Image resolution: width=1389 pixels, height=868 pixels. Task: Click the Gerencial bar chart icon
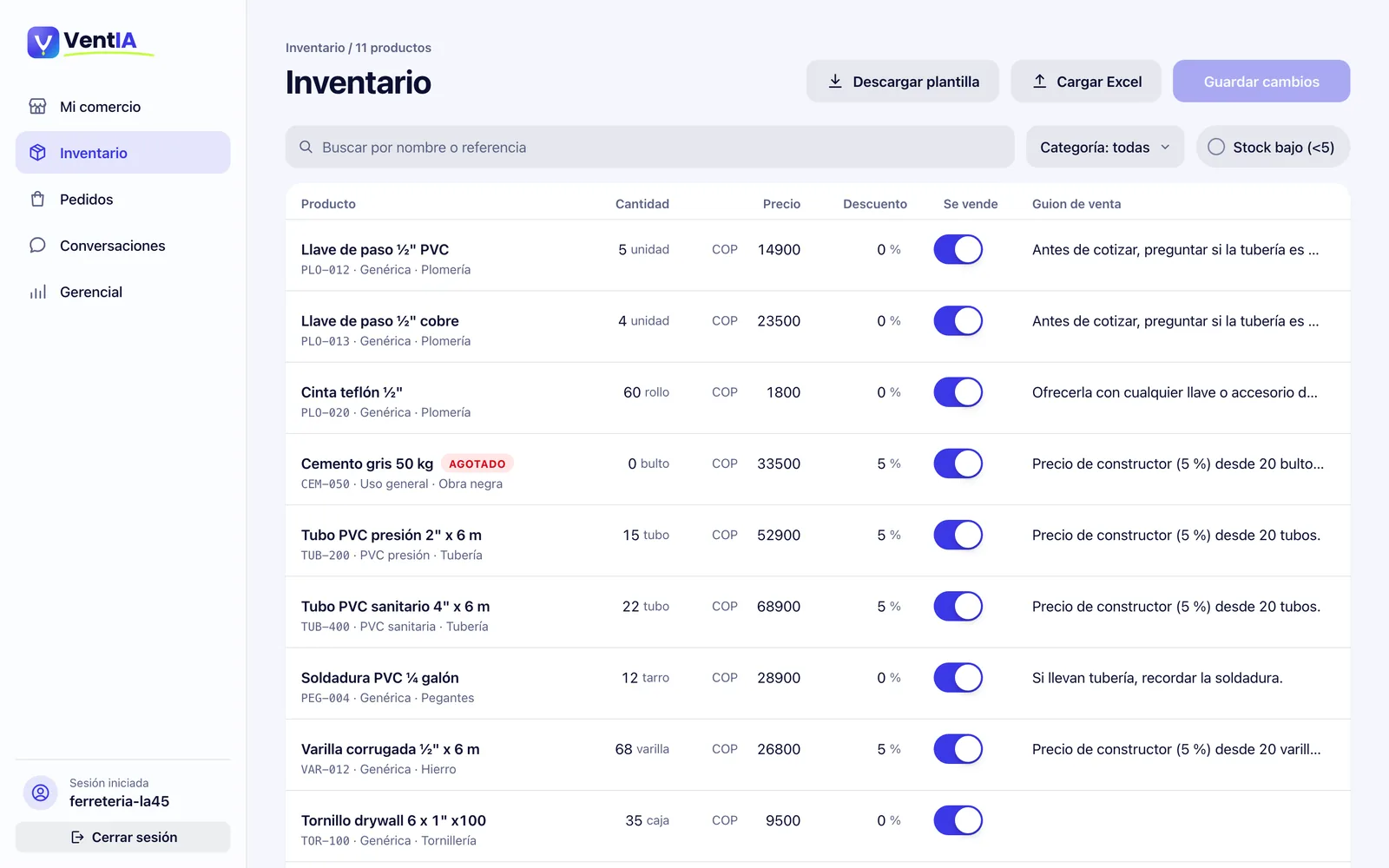[37, 293]
